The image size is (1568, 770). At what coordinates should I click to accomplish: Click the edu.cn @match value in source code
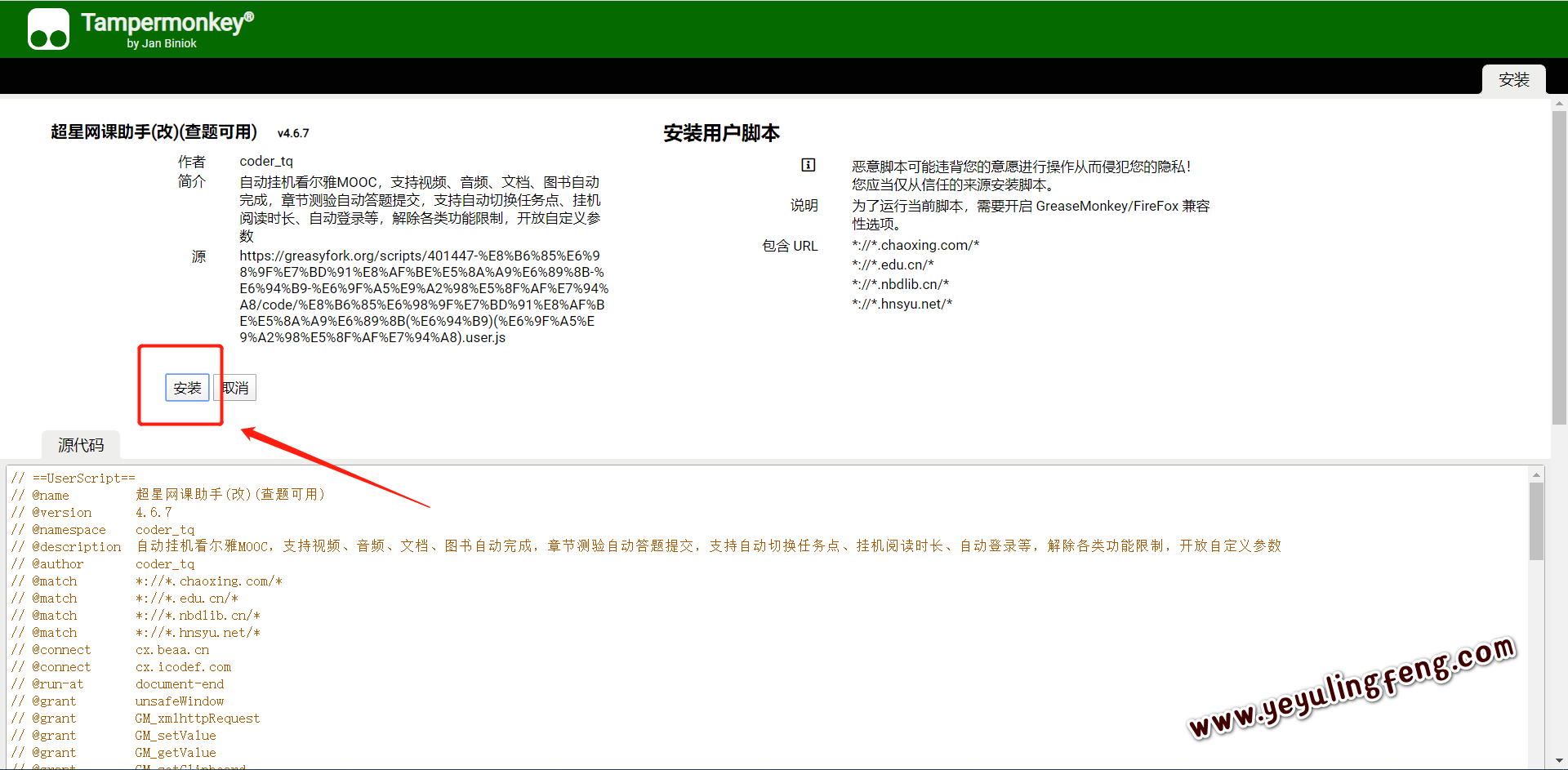click(x=187, y=599)
